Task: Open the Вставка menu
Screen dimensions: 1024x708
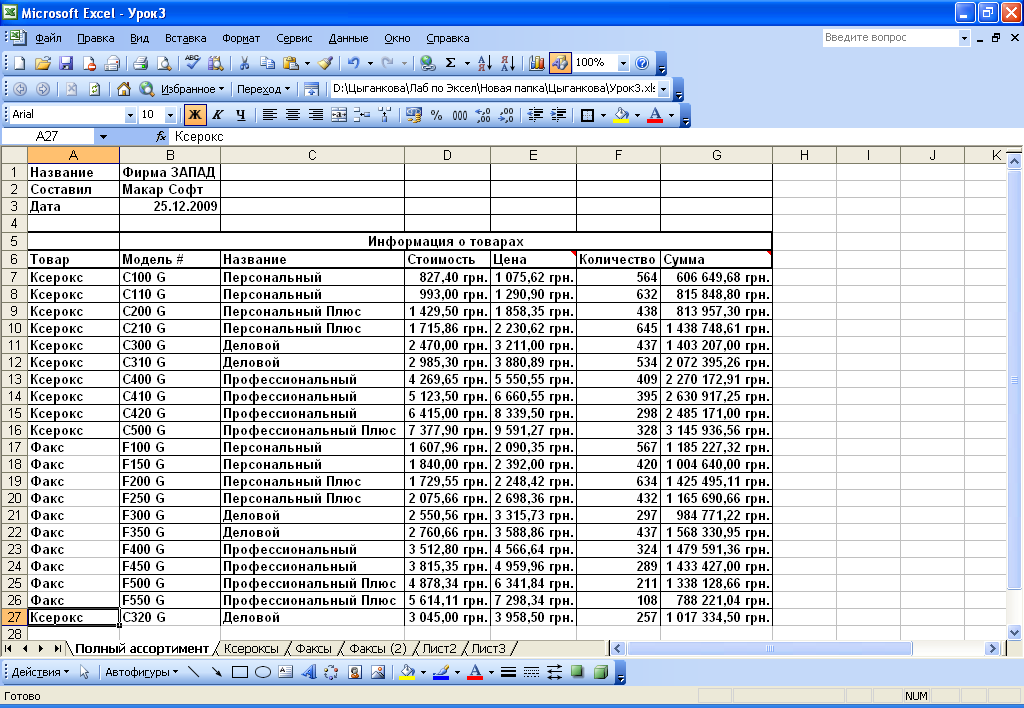Action: (185, 39)
